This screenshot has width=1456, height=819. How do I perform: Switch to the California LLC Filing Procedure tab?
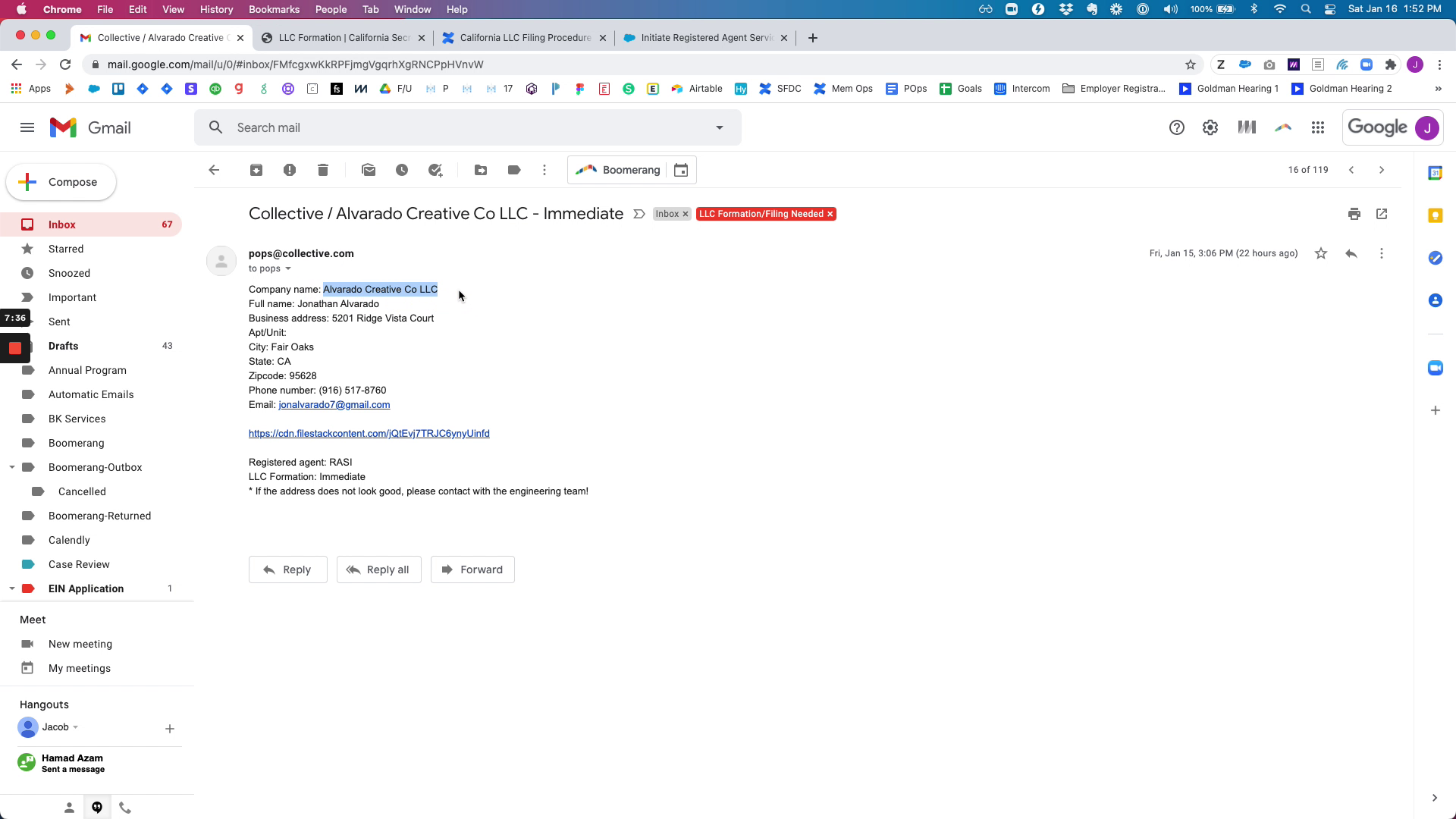click(x=525, y=37)
